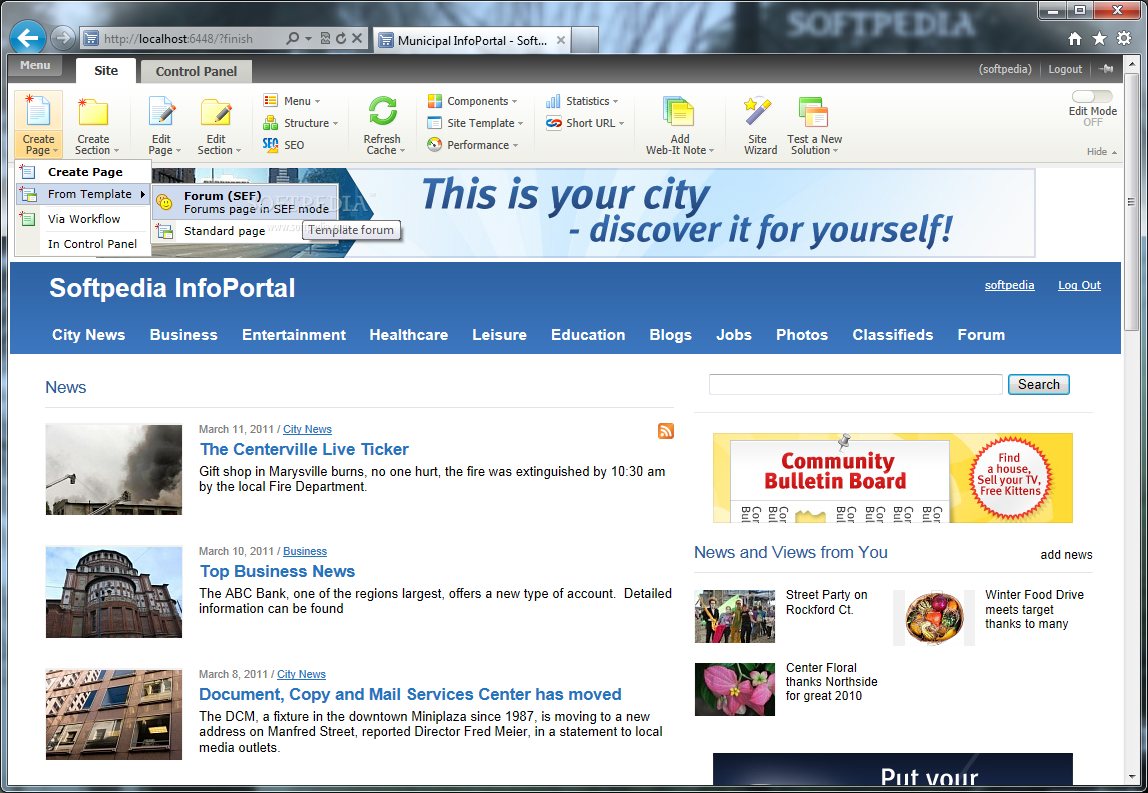The width and height of the screenshot is (1148, 793).
Task: Expand the Site Template dropdown
Action: (x=475, y=123)
